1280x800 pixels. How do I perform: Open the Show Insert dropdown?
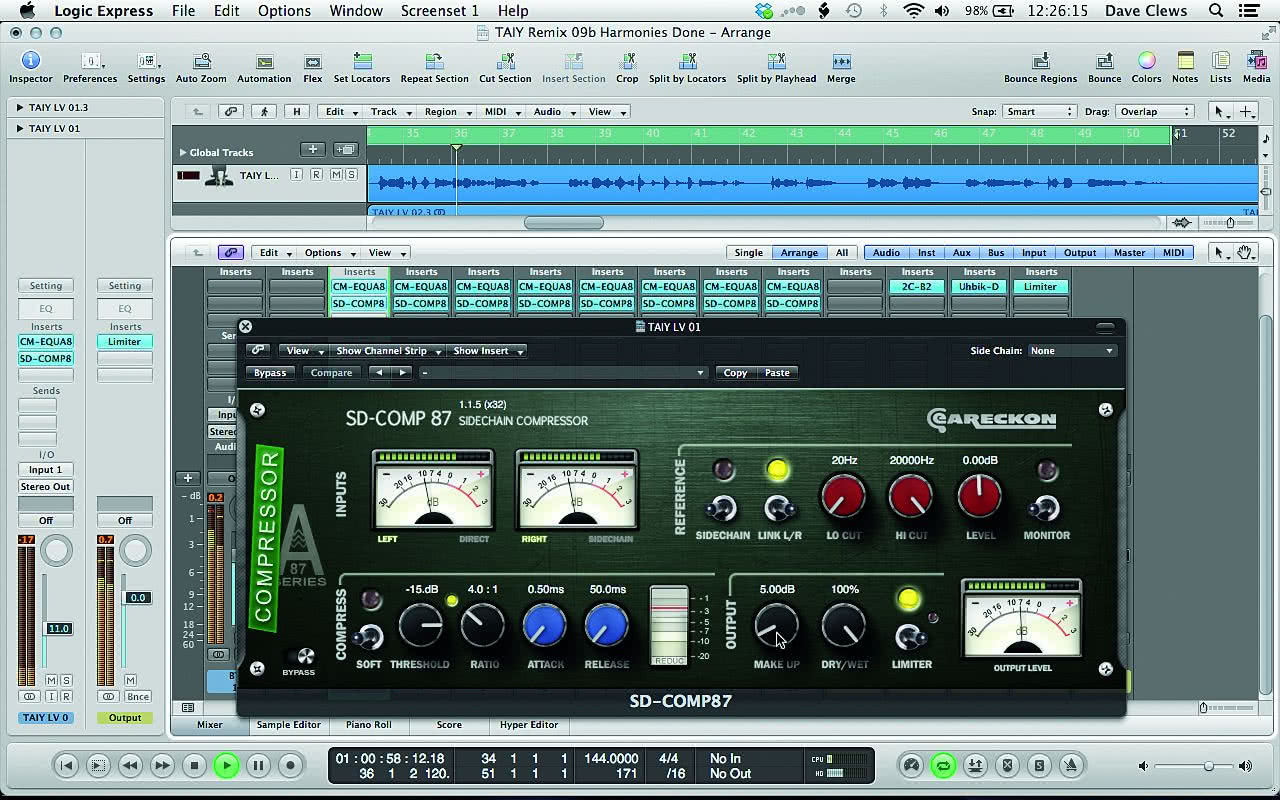[x=488, y=351]
